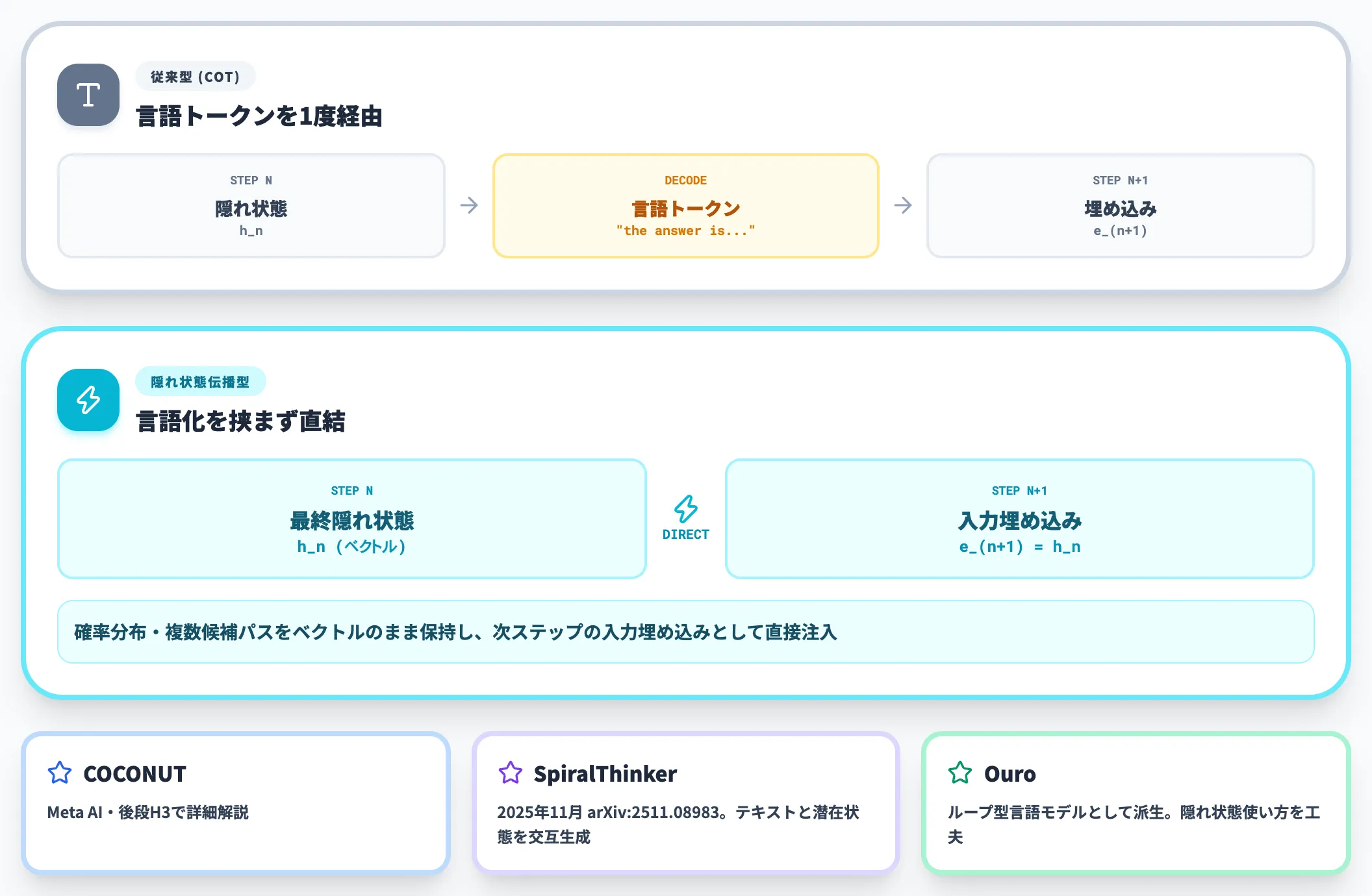Click the description ループ型言語モデルとして派生
The height and width of the screenshot is (896, 1372).
point(1134,825)
